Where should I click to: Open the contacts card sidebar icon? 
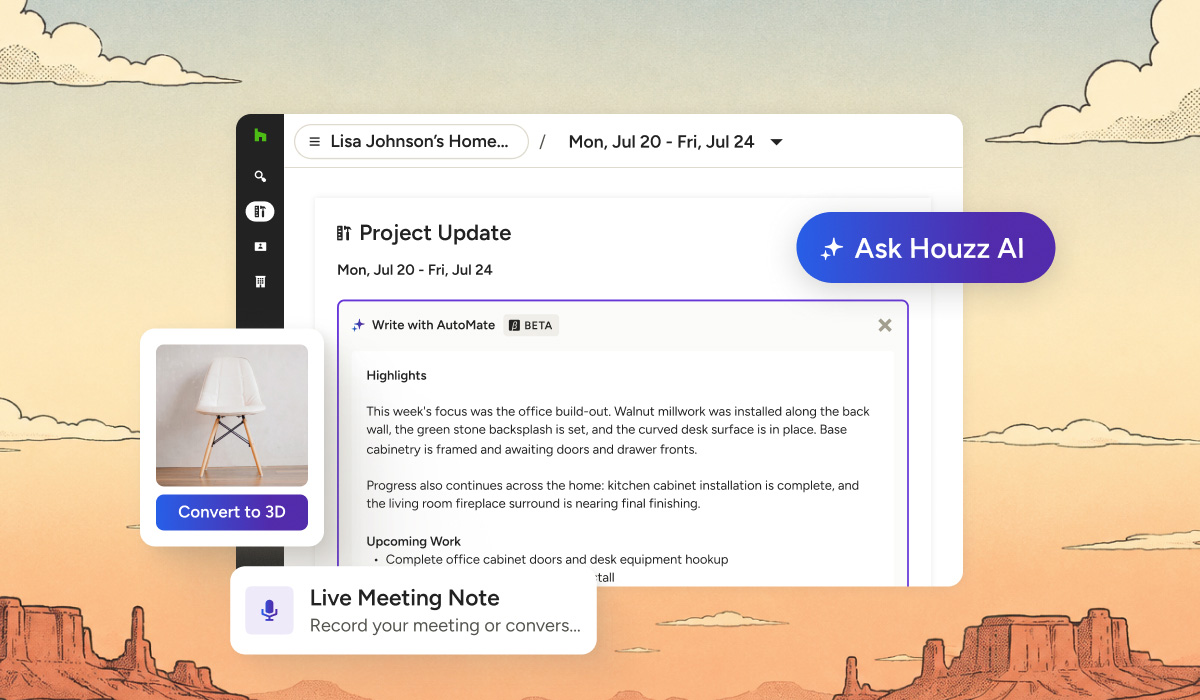(260, 246)
